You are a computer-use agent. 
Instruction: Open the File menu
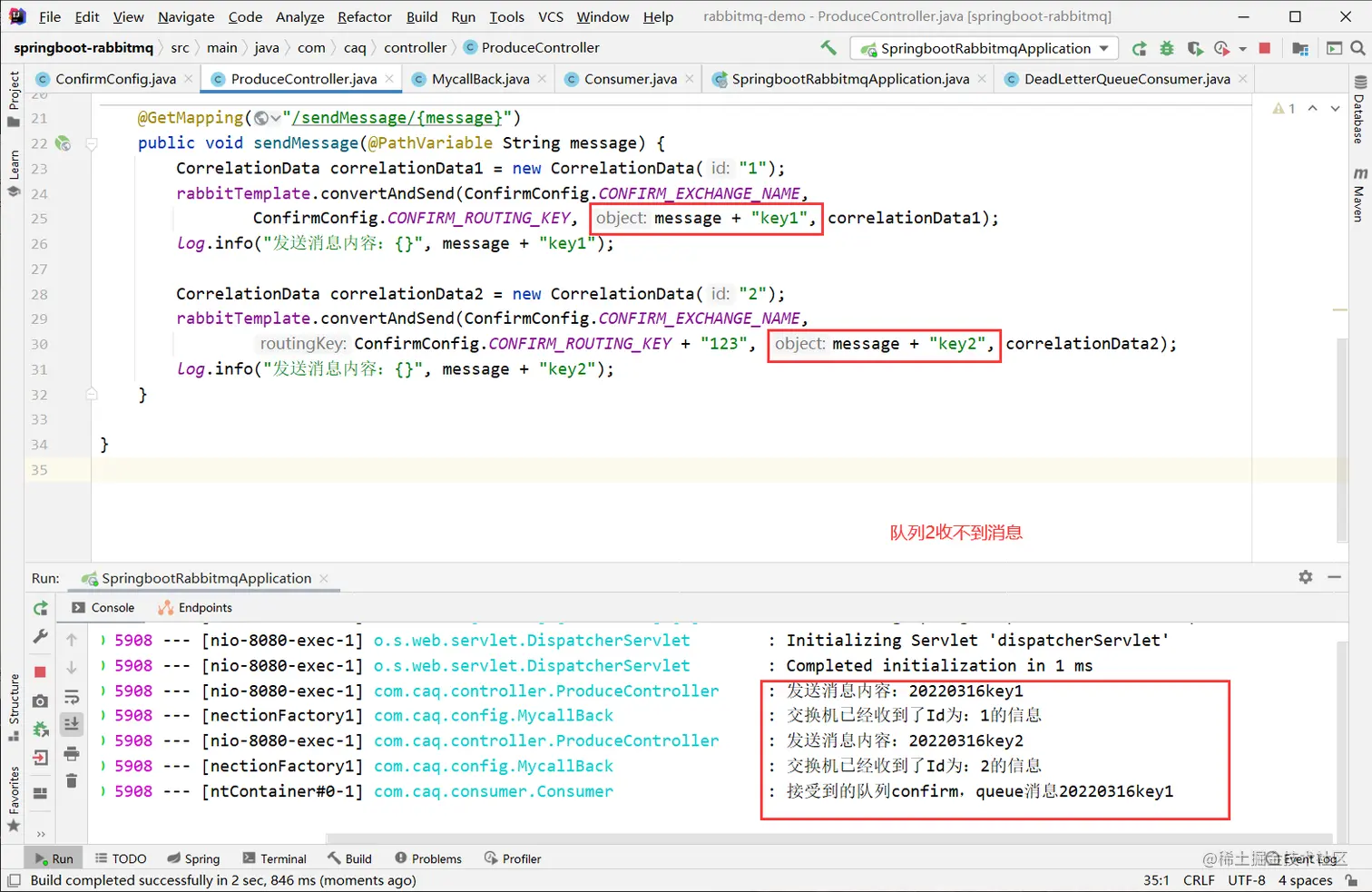click(x=50, y=16)
